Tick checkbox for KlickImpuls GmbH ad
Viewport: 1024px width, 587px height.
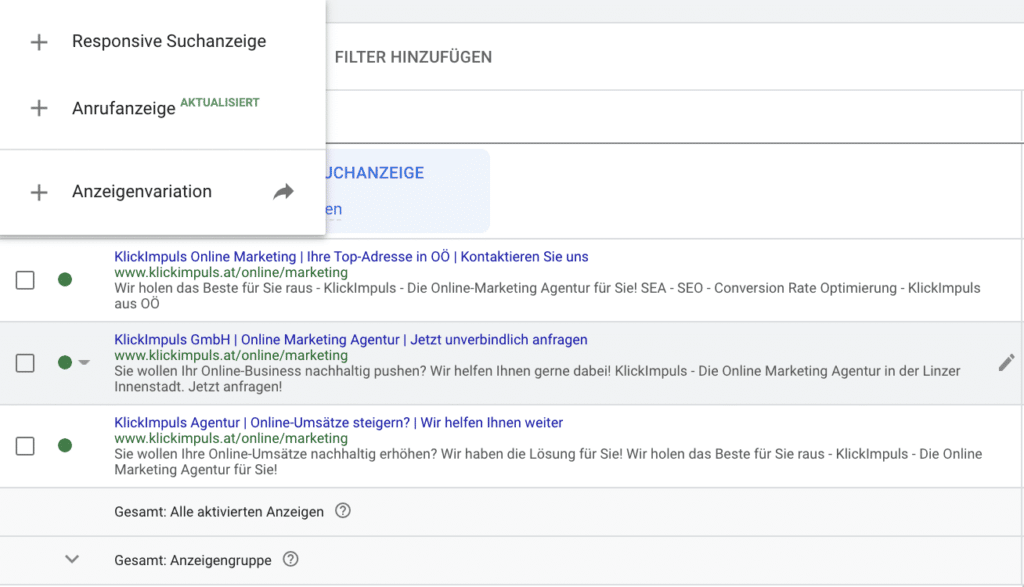click(25, 363)
